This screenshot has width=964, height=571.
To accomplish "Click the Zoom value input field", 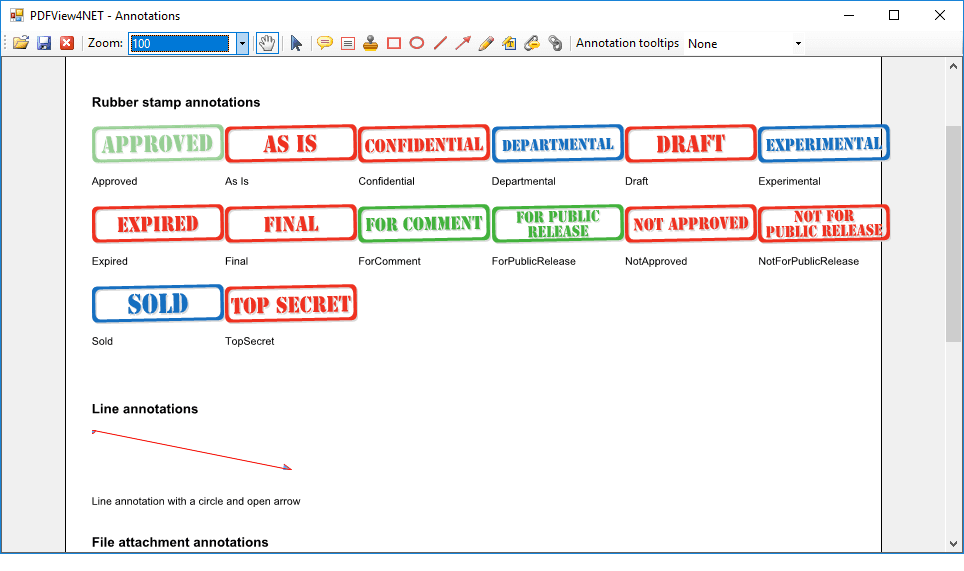I will [182, 44].
